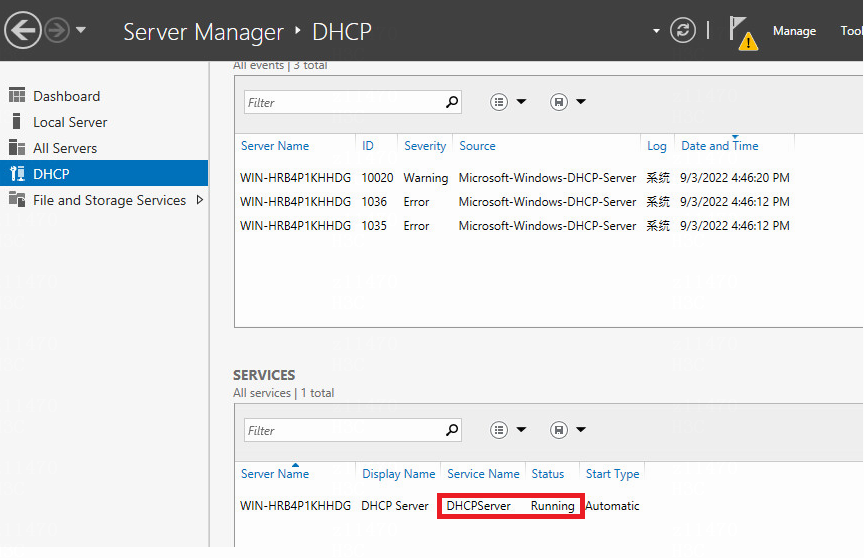Click the Automatic start type cell
Image resolution: width=864 pixels, height=558 pixels.
(x=612, y=506)
